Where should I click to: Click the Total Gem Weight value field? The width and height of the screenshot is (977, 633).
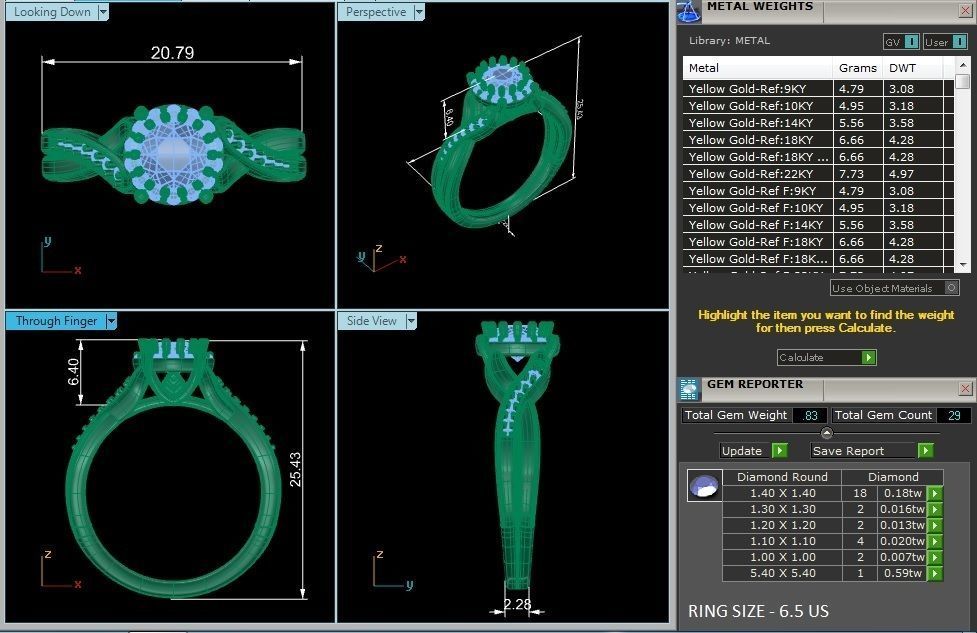coord(810,416)
